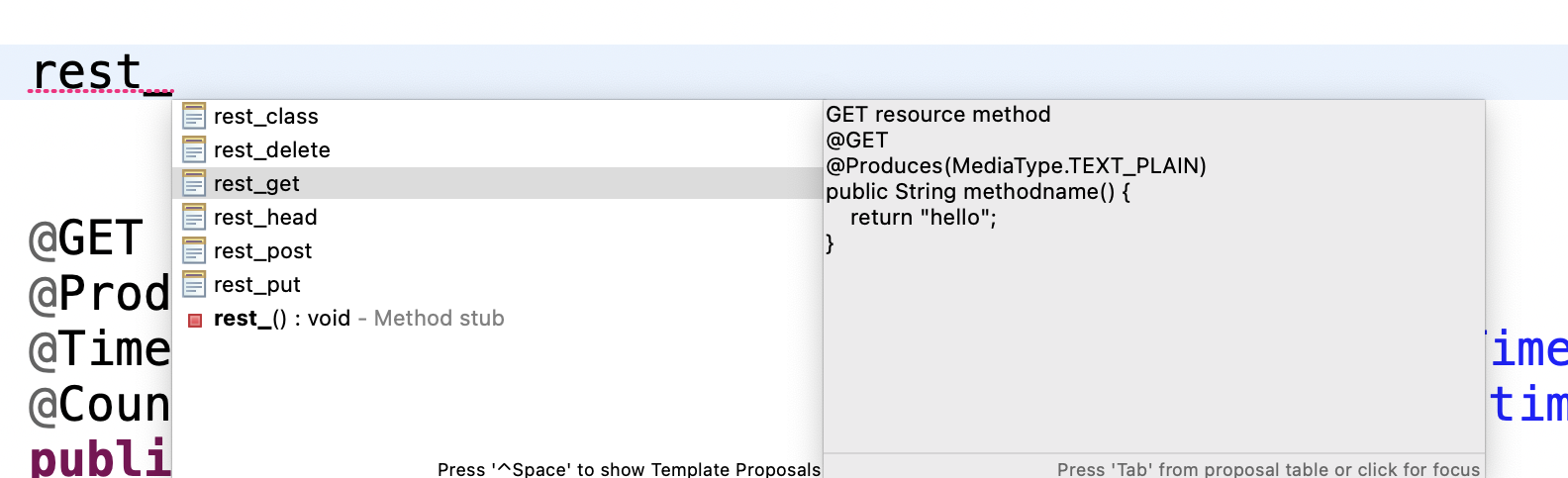Pick the rest_get proposal text
This screenshot has width=1568, height=478.
point(256,184)
